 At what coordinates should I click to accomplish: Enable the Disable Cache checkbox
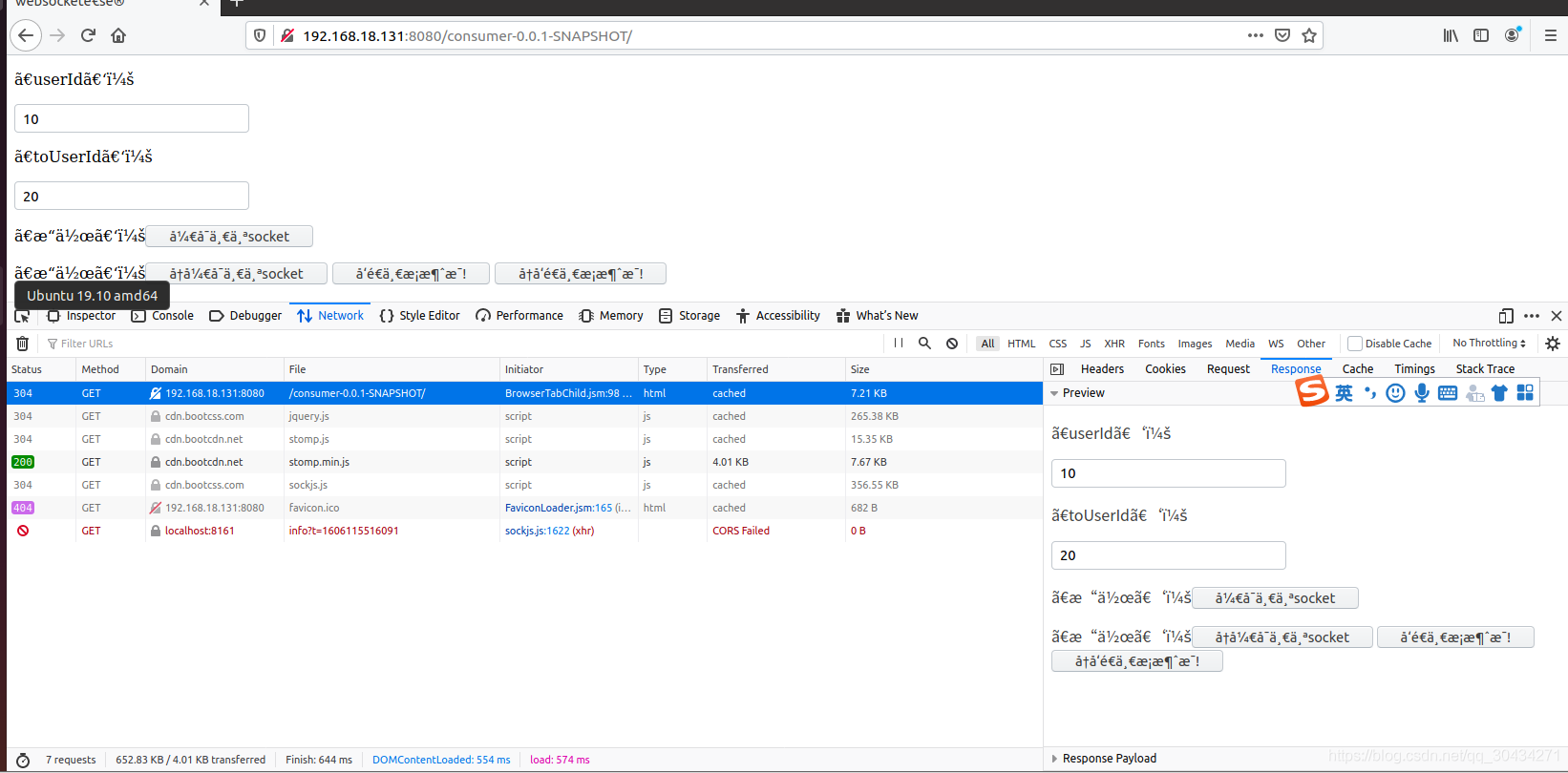click(1354, 344)
